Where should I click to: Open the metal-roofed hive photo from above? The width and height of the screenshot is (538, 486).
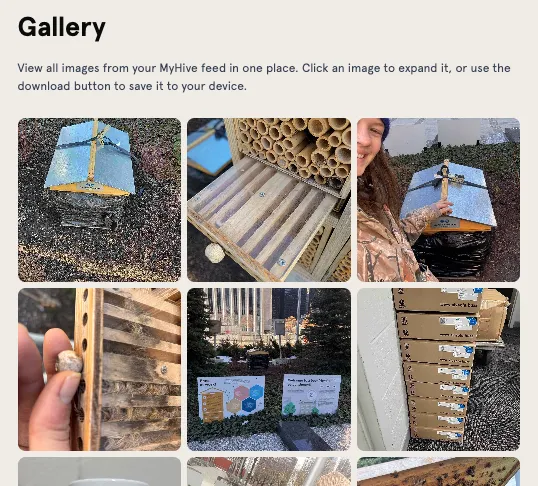click(x=100, y=200)
